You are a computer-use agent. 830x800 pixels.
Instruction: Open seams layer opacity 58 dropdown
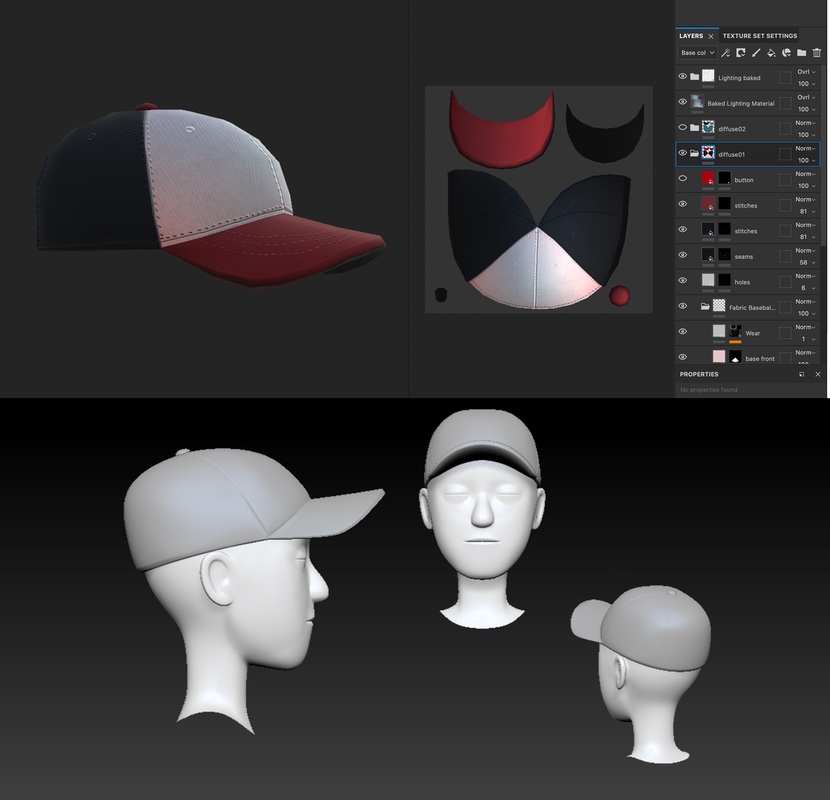coord(807,263)
